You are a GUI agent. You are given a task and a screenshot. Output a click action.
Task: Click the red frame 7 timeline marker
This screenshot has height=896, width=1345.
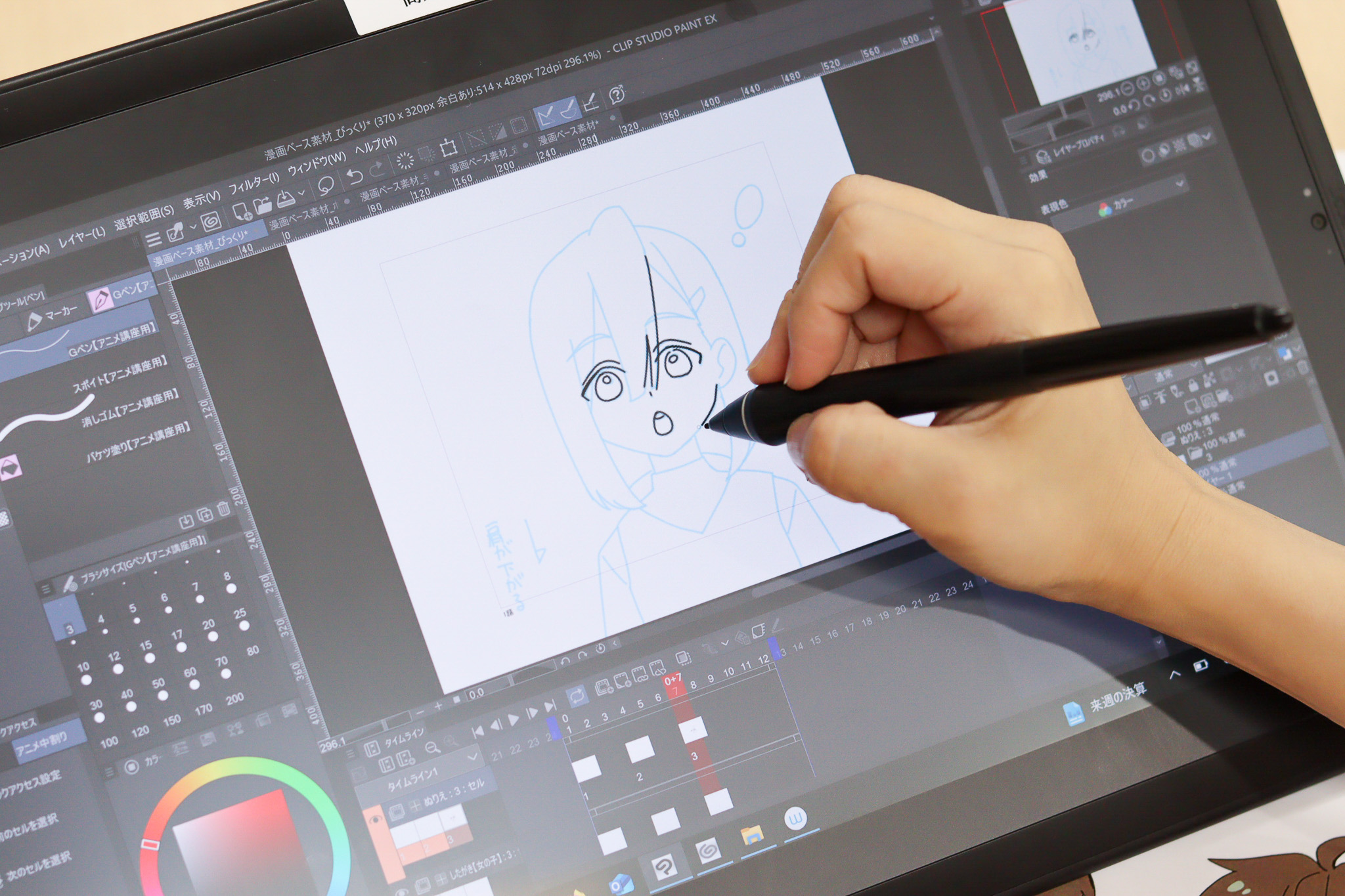[673, 685]
